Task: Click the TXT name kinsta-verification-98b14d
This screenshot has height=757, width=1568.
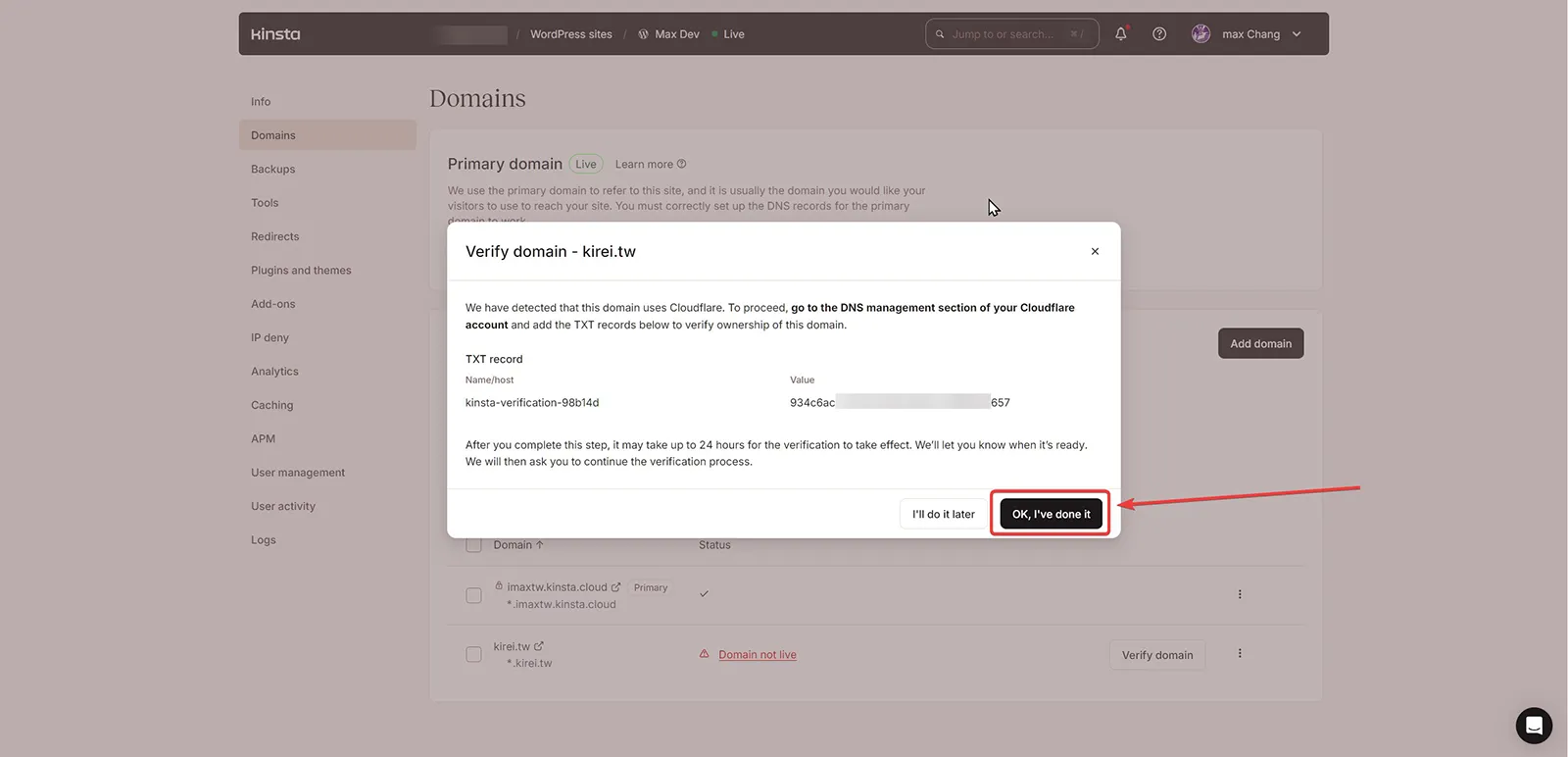Action: click(532, 403)
